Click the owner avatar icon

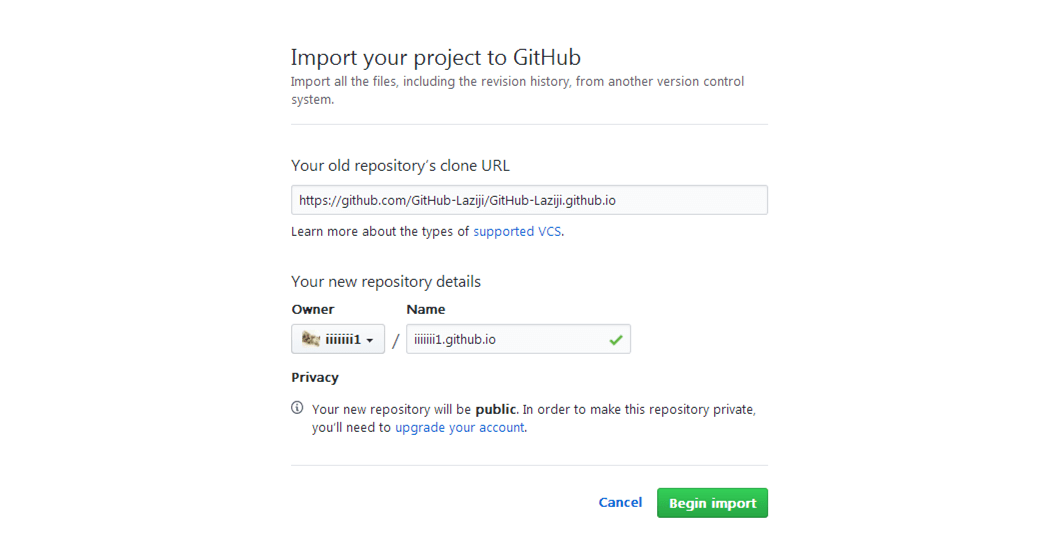311,340
